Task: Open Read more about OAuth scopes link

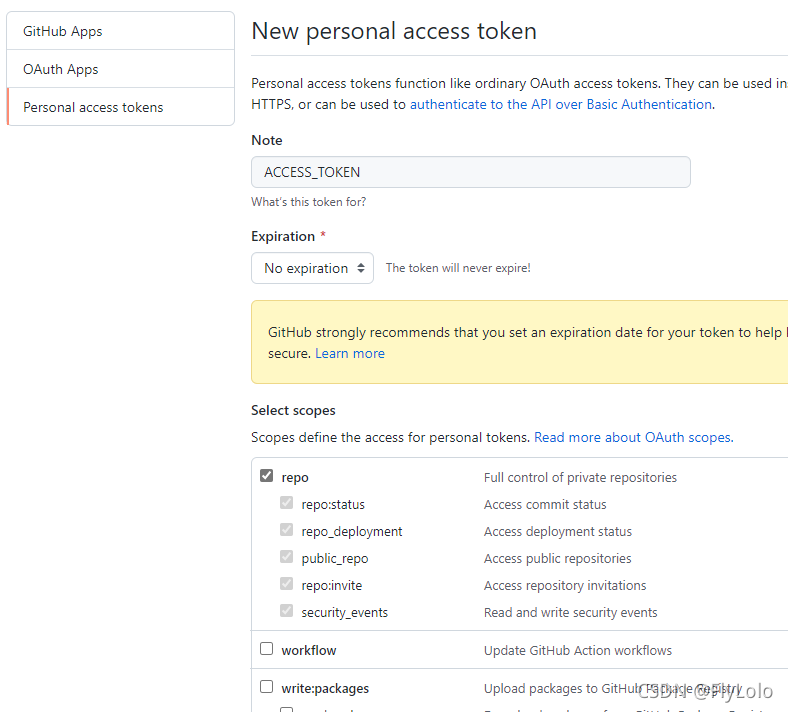Action: tap(633, 437)
